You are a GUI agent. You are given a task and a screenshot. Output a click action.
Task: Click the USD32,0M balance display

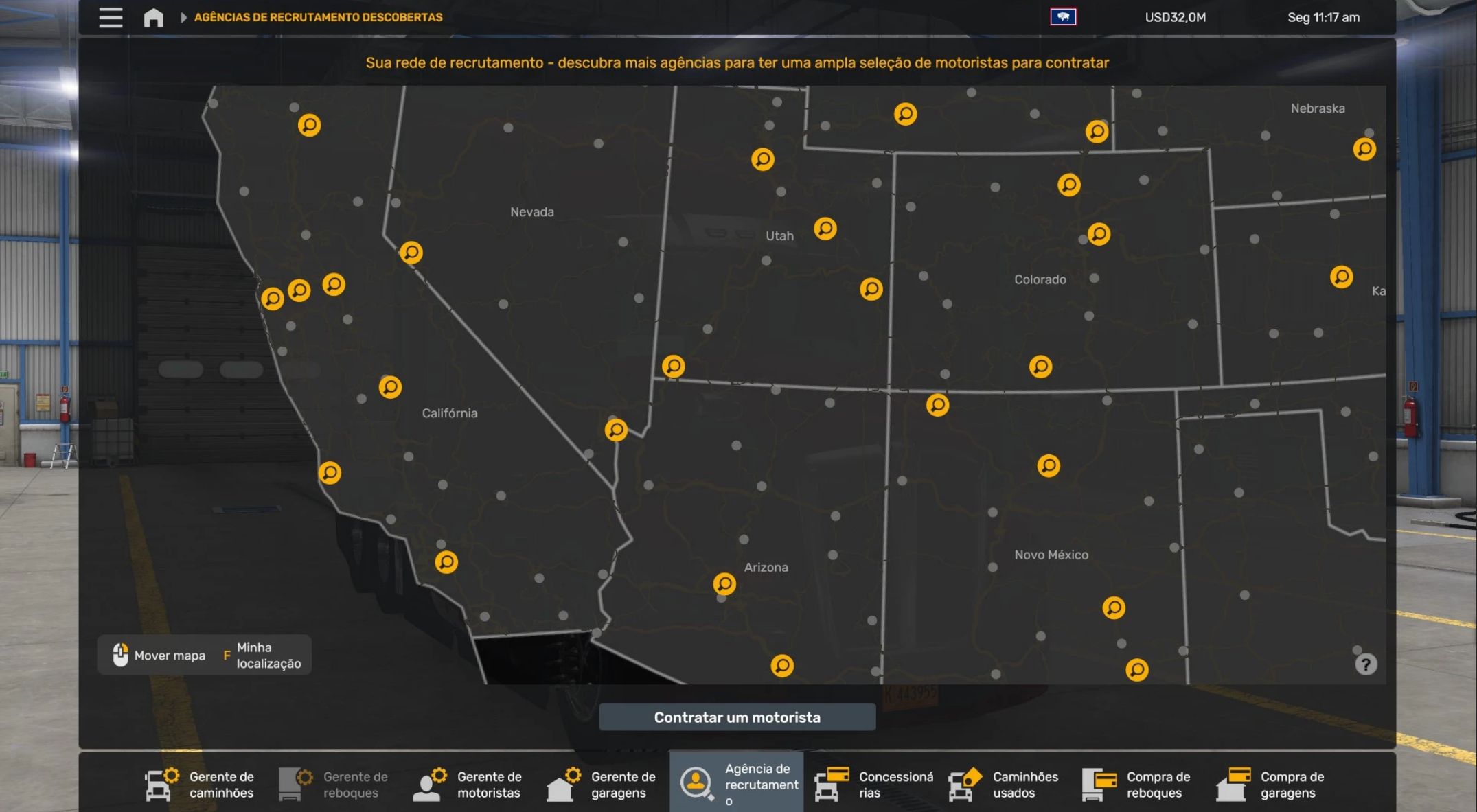1175,17
